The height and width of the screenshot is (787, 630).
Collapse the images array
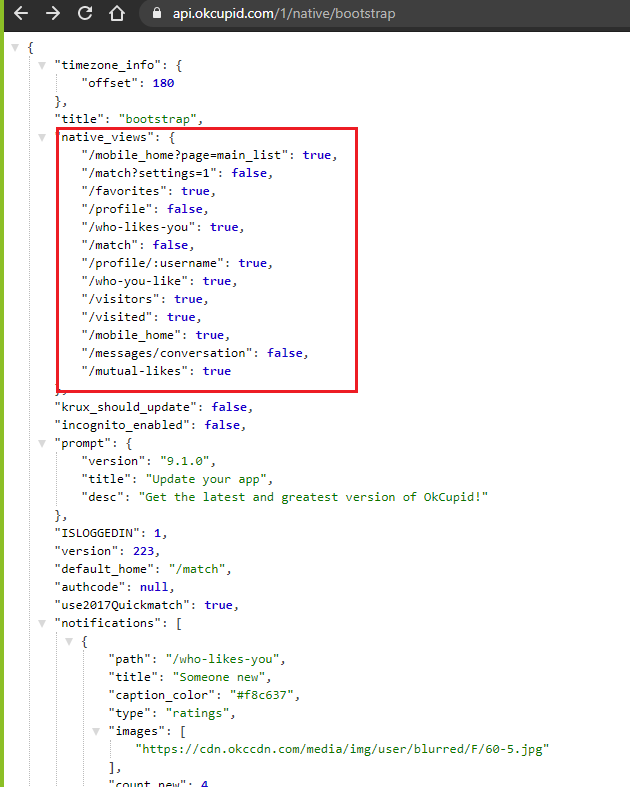pos(96,731)
